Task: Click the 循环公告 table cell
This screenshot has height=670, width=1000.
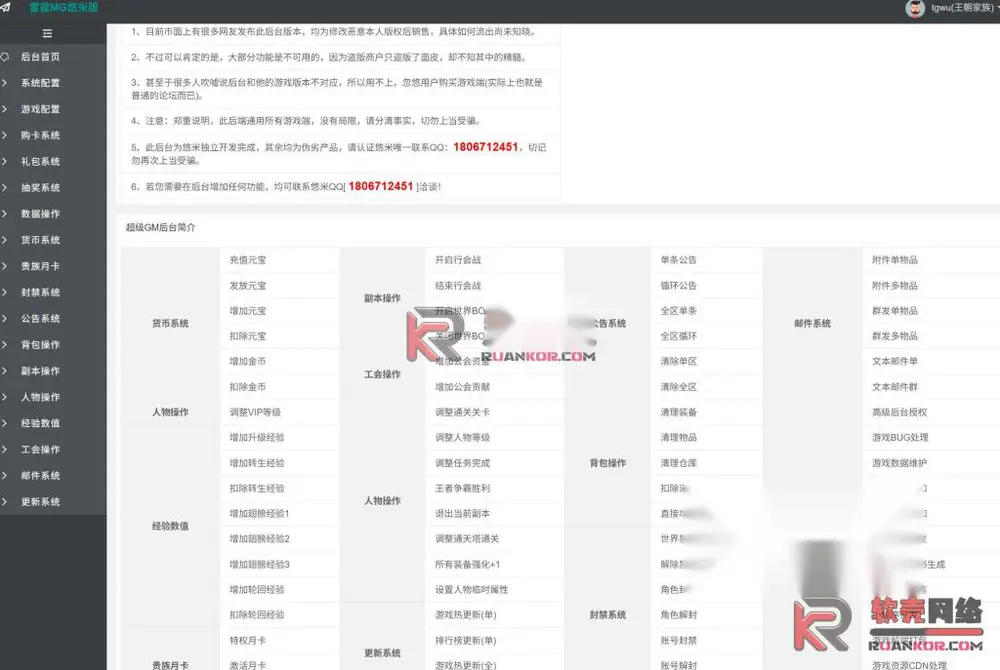Action: pos(707,286)
